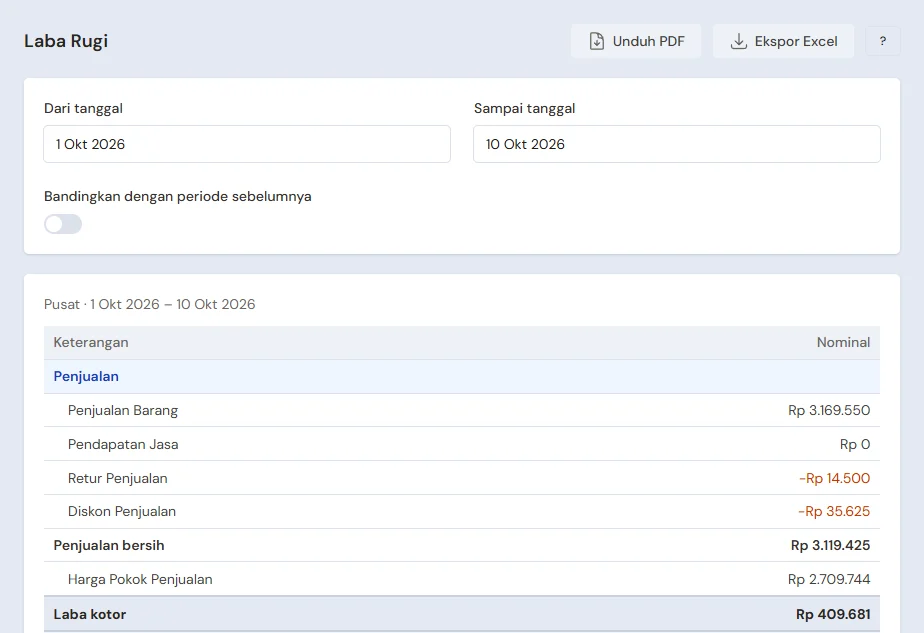Click the Pusat period subtitle text
The height and width of the screenshot is (633, 924).
click(x=150, y=304)
